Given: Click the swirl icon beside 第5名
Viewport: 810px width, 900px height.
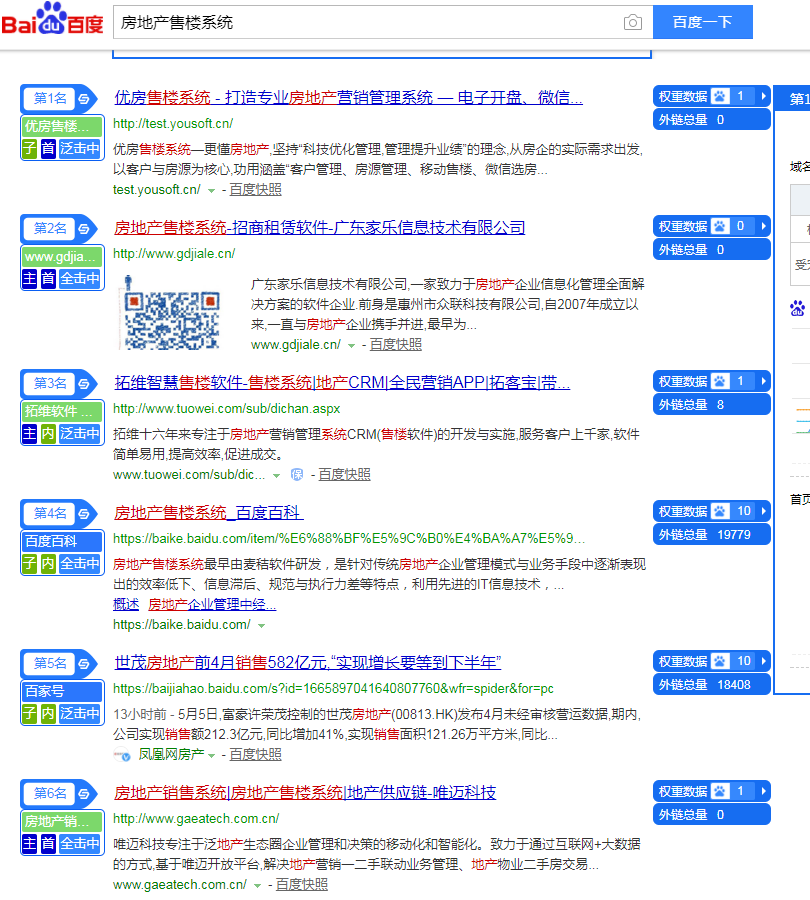Looking at the screenshot, I should click(84, 664).
